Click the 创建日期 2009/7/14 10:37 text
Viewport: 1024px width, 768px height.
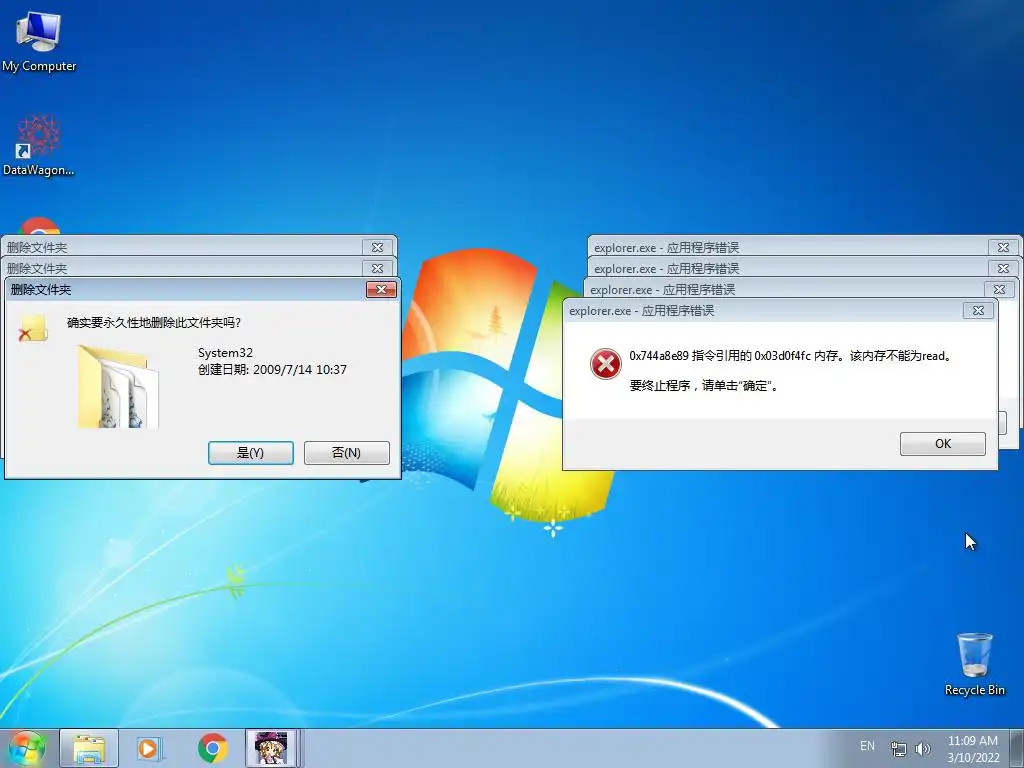pos(272,370)
